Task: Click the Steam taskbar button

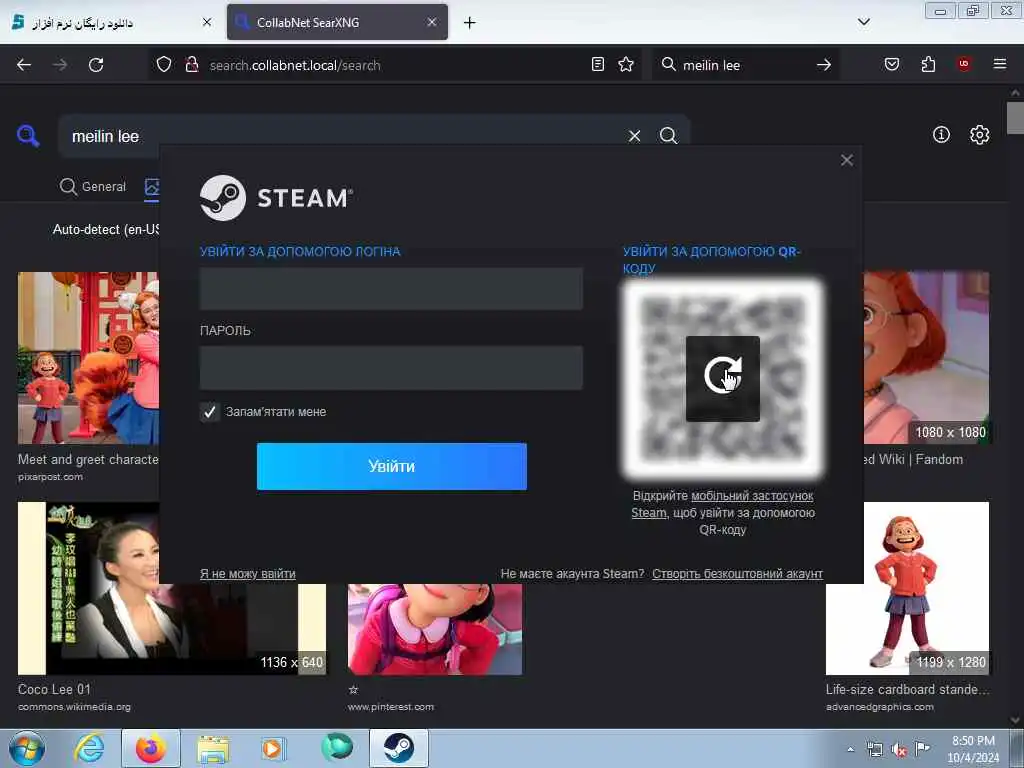Action: pyautogui.click(x=398, y=748)
